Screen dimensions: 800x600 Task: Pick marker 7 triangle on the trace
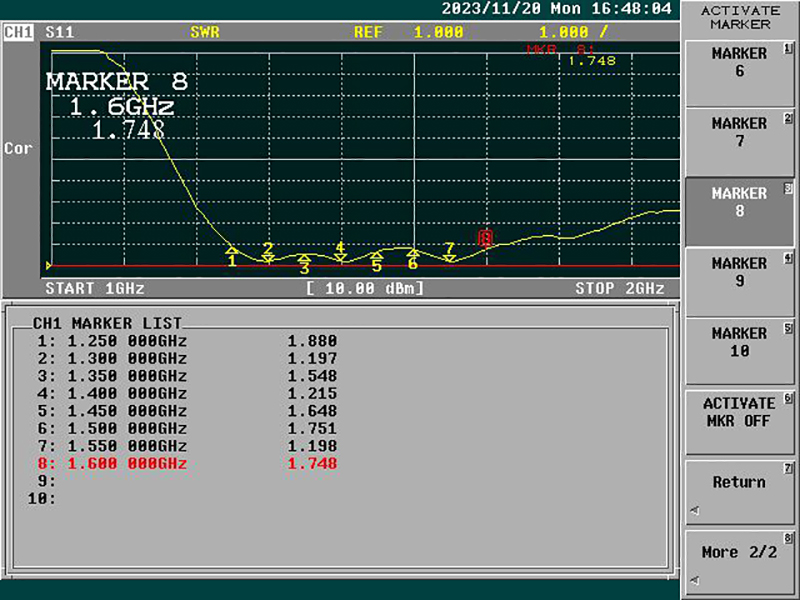click(449, 259)
